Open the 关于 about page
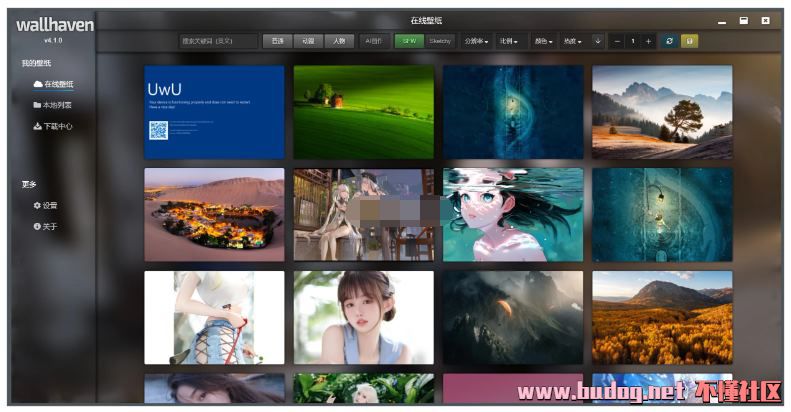Image resolution: width=791 pixels, height=412 pixels. pos(45,227)
